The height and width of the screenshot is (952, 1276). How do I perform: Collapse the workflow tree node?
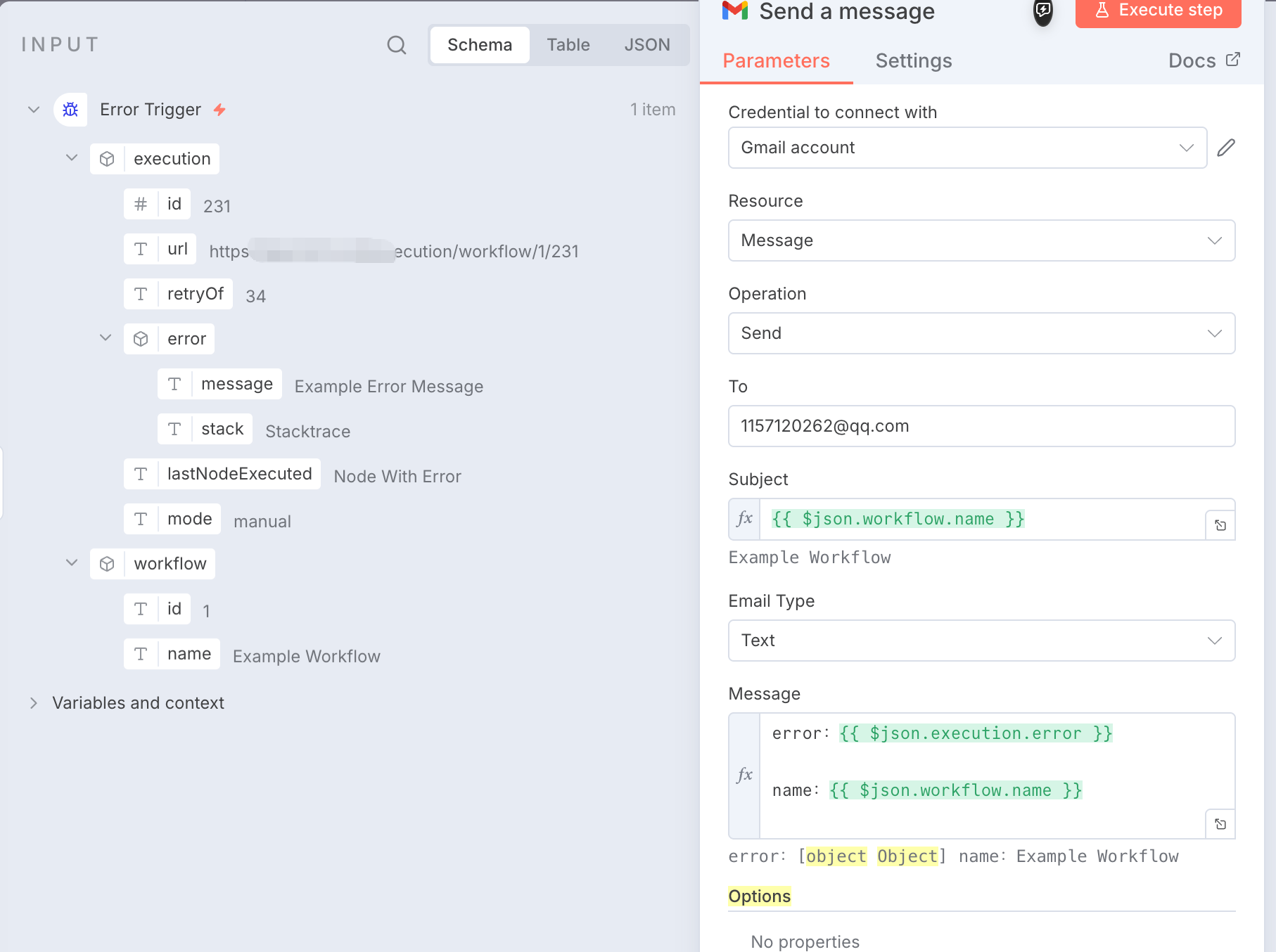pyautogui.click(x=72, y=563)
